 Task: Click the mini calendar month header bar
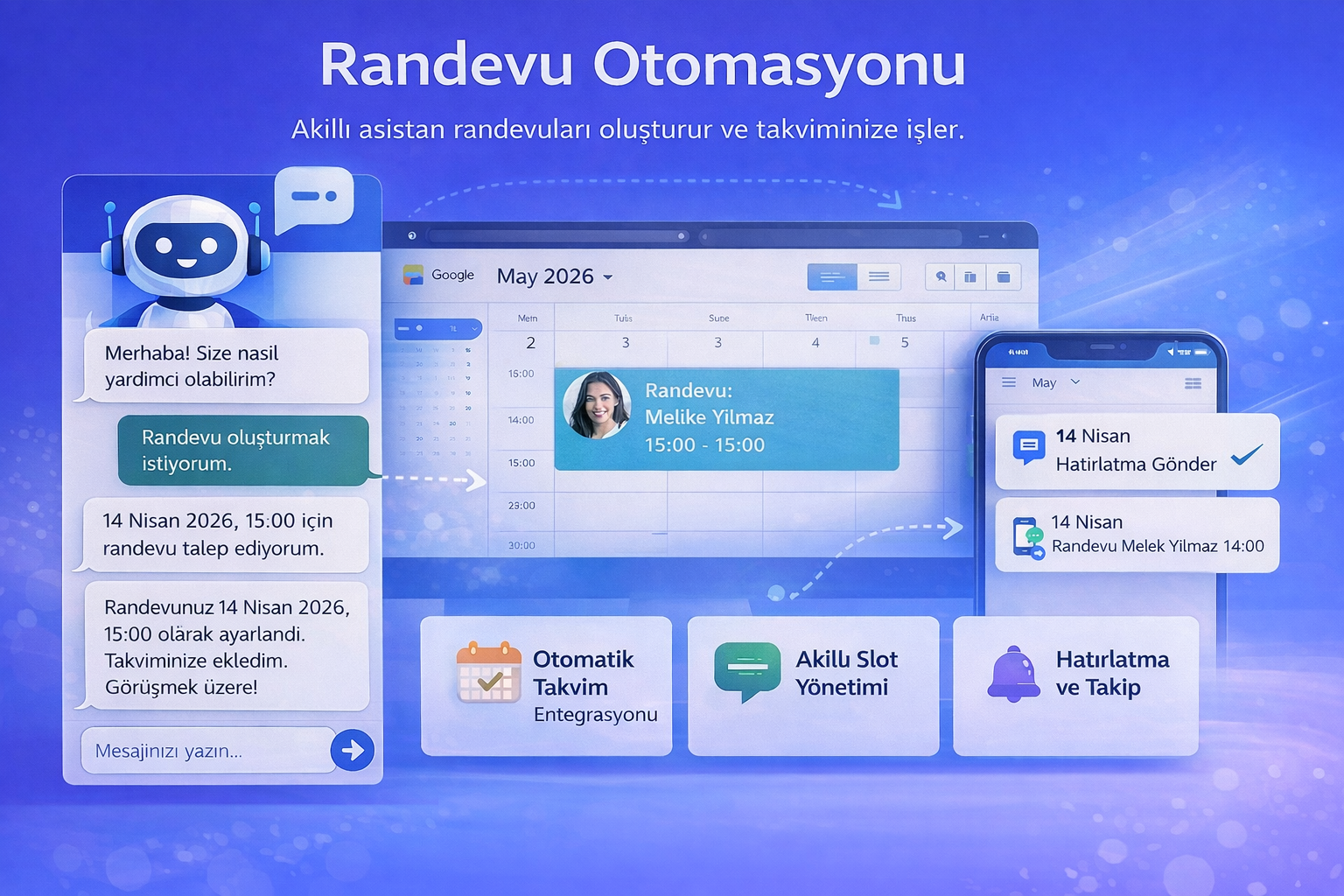pos(437,329)
